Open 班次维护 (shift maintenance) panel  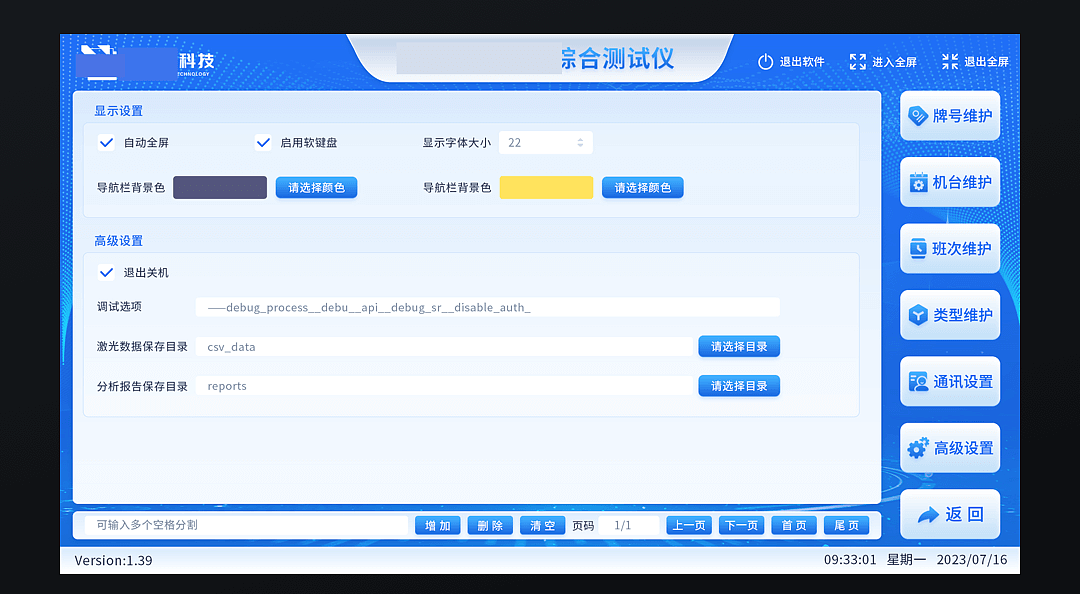(949, 248)
